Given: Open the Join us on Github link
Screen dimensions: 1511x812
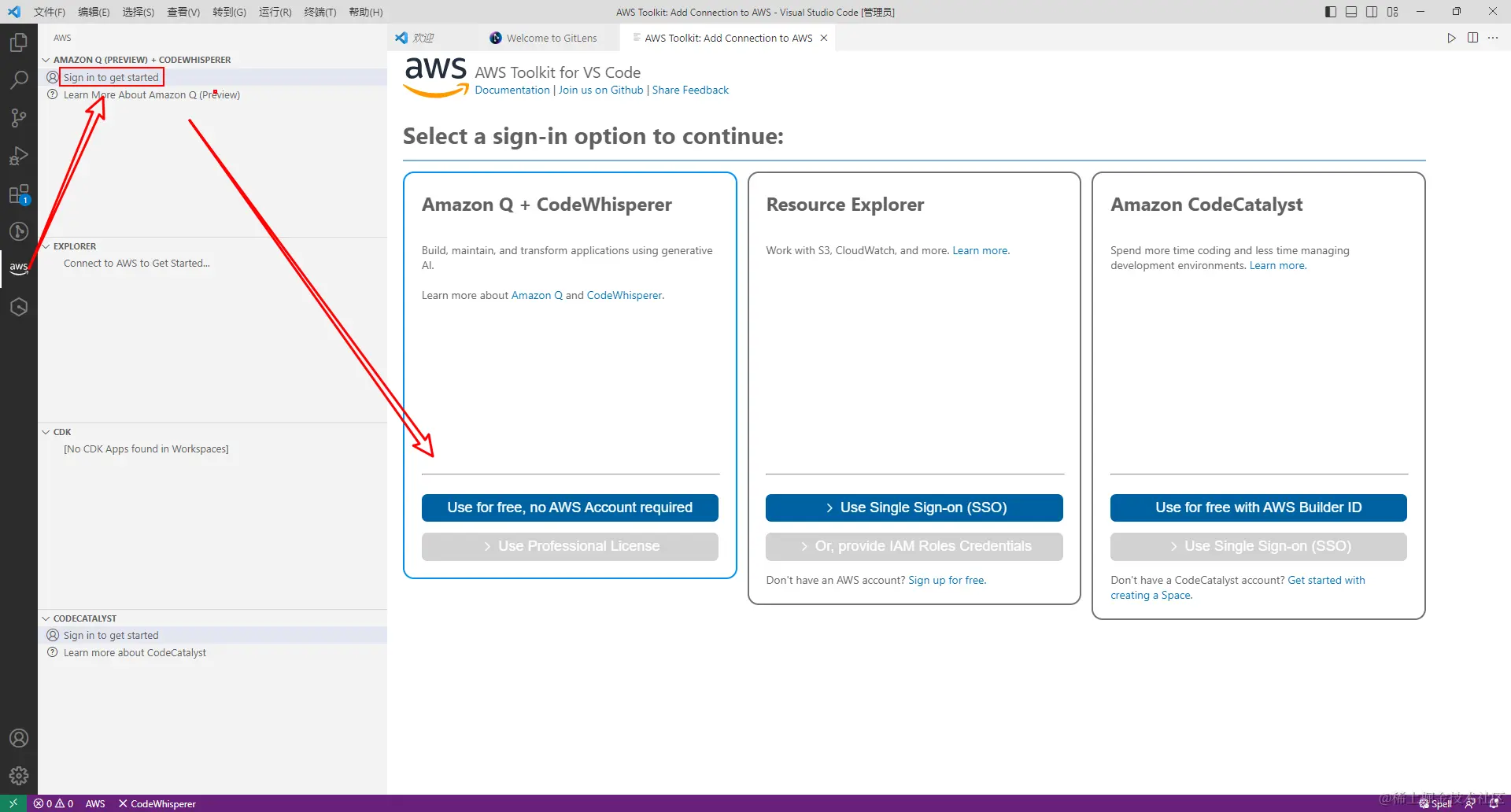Looking at the screenshot, I should coord(600,90).
